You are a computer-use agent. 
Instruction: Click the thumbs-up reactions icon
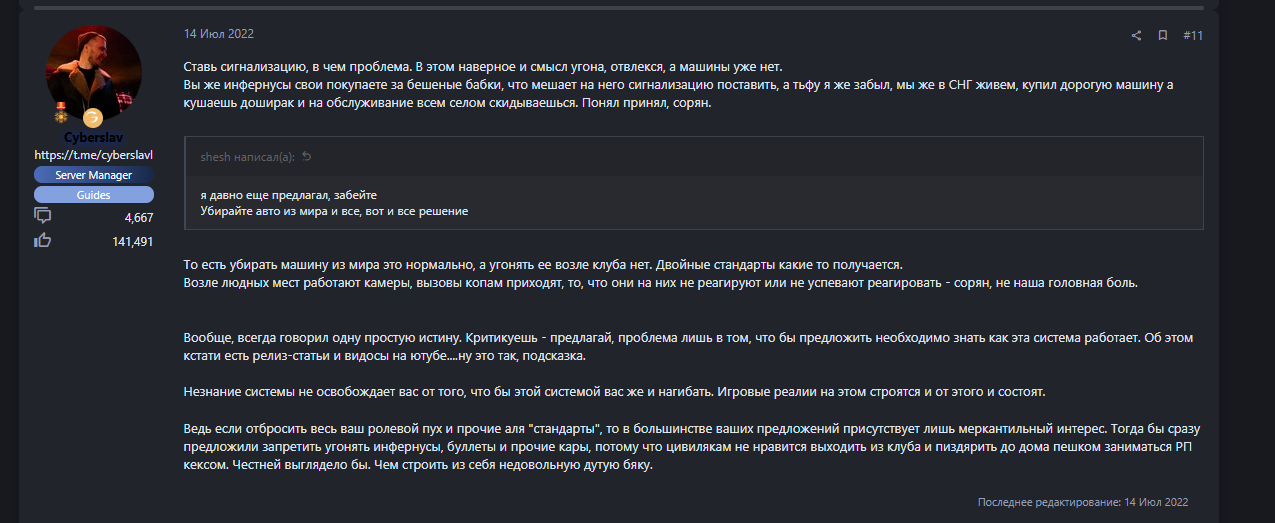pyautogui.click(x=42, y=240)
